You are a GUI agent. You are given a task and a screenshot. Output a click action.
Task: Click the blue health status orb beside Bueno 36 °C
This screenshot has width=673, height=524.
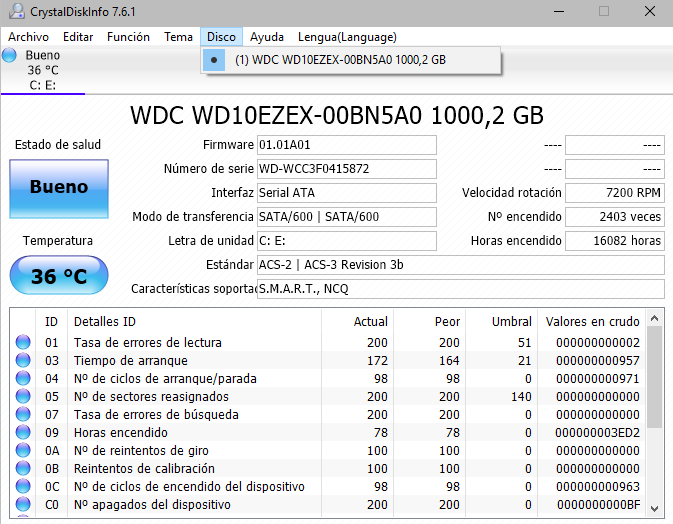click(9, 55)
